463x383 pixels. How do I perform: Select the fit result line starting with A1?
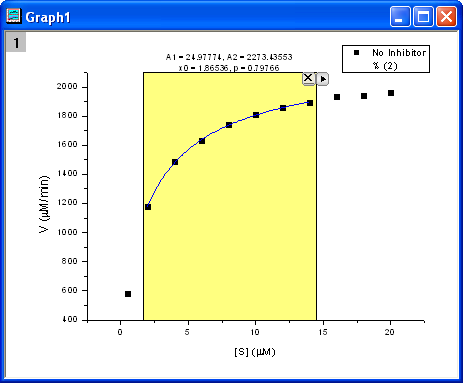pyautogui.click(x=229, y=57)
